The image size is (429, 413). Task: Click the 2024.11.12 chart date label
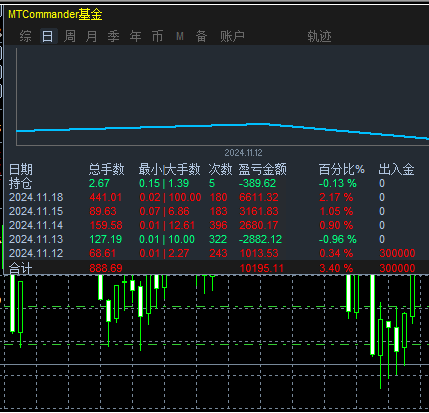pyautogui.click(x=243, y=153)
